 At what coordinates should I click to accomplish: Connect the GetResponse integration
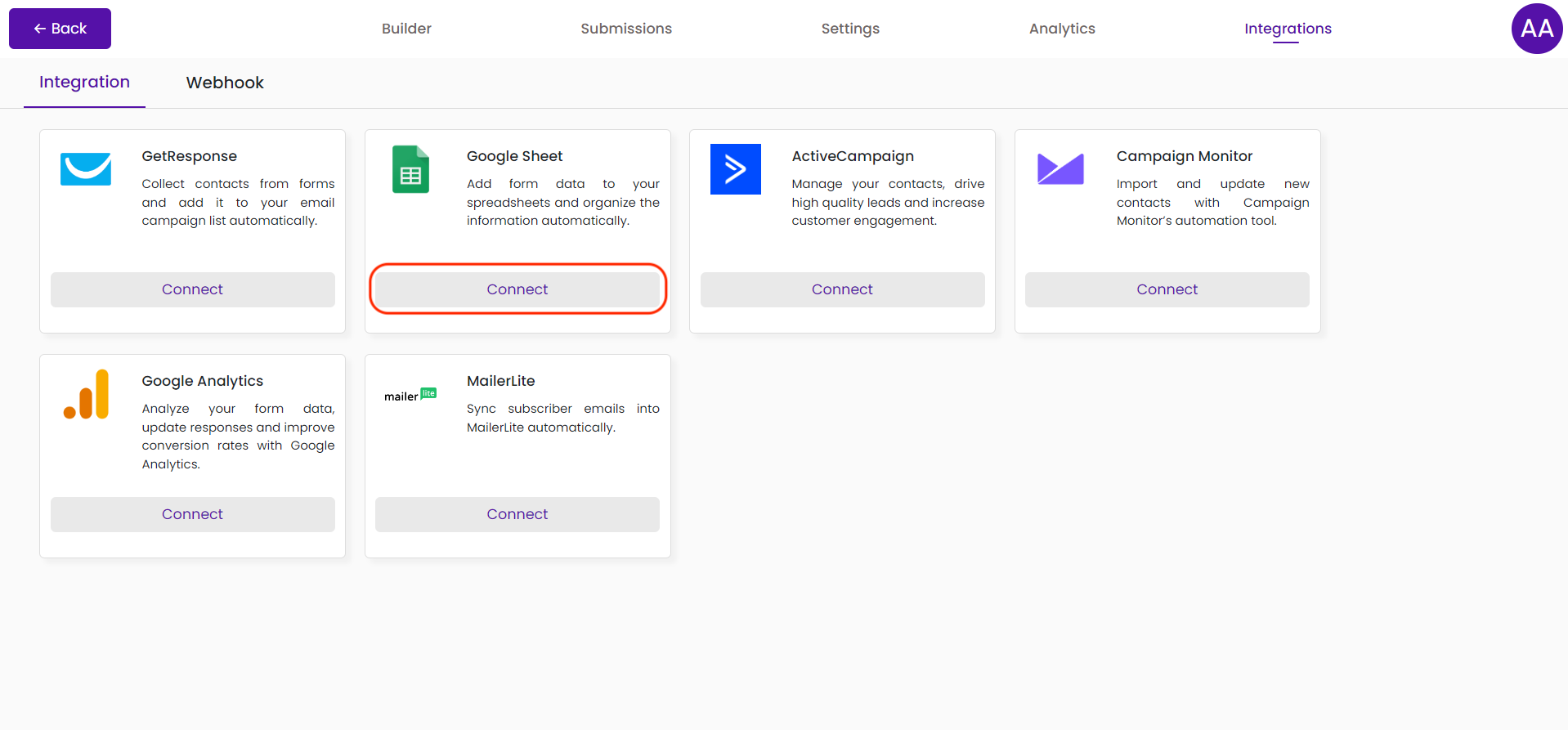pos(192,289)
